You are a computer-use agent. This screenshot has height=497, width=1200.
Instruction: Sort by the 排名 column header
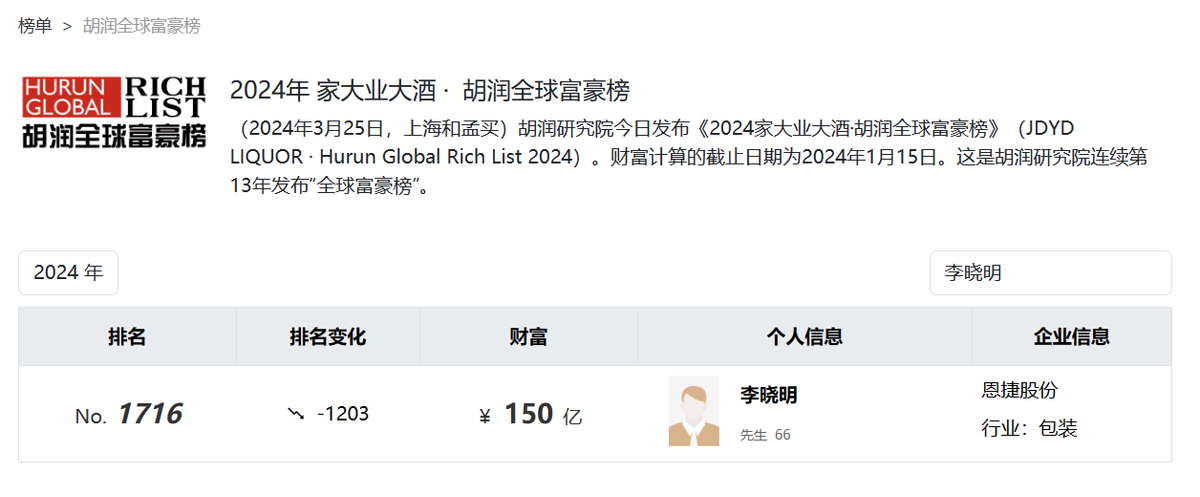tap(128, 337)
